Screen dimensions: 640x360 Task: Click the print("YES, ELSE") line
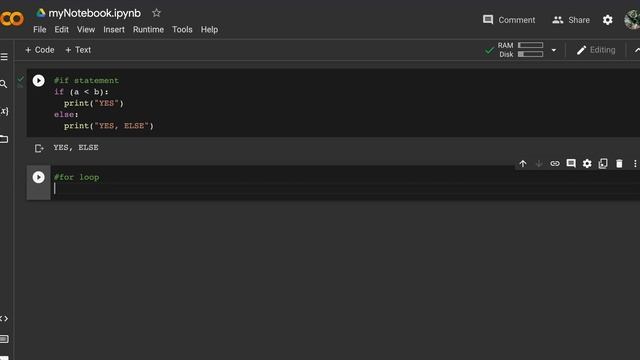[x=109, y=126]
